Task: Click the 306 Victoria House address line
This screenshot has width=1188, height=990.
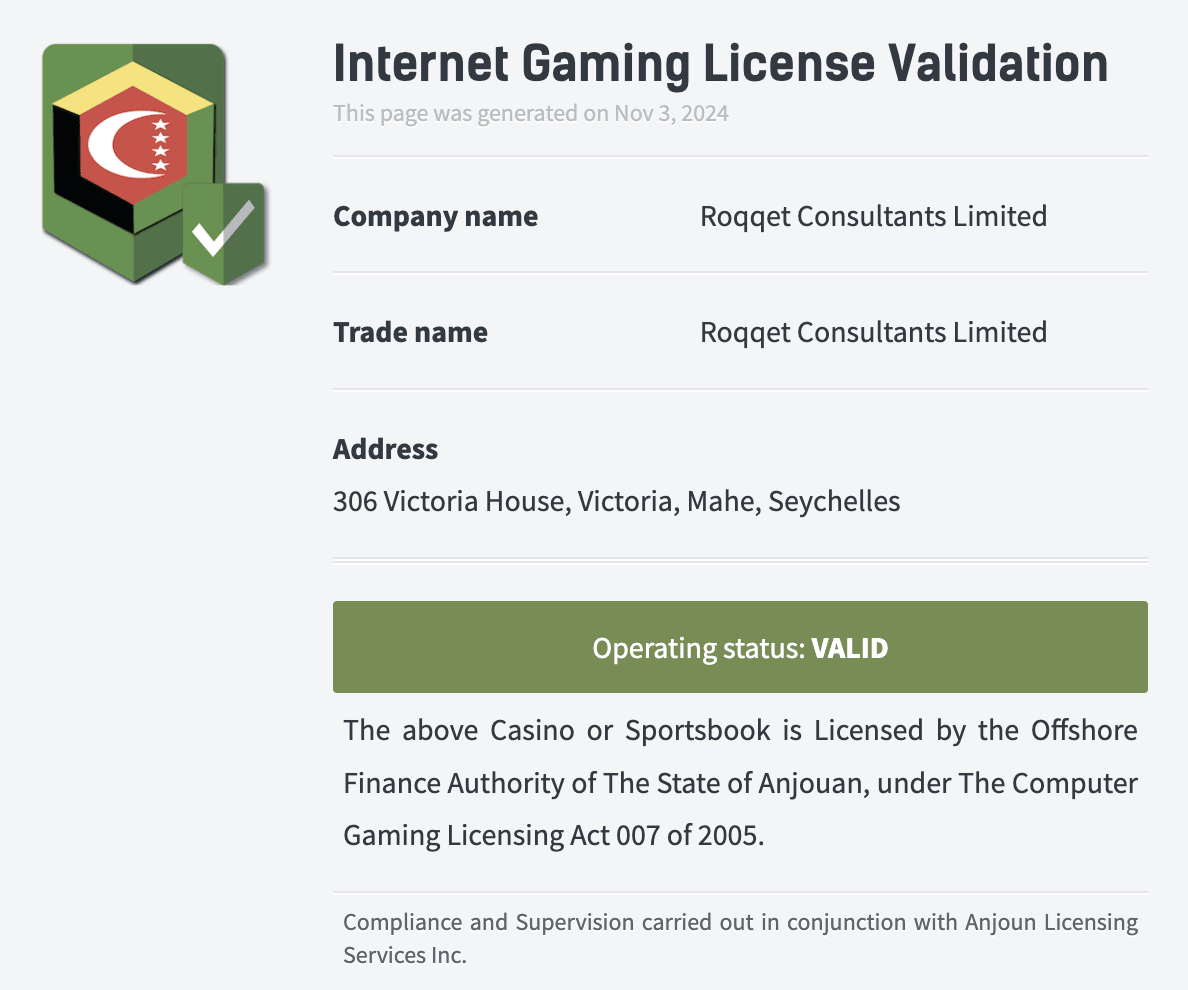Action: 616,501
